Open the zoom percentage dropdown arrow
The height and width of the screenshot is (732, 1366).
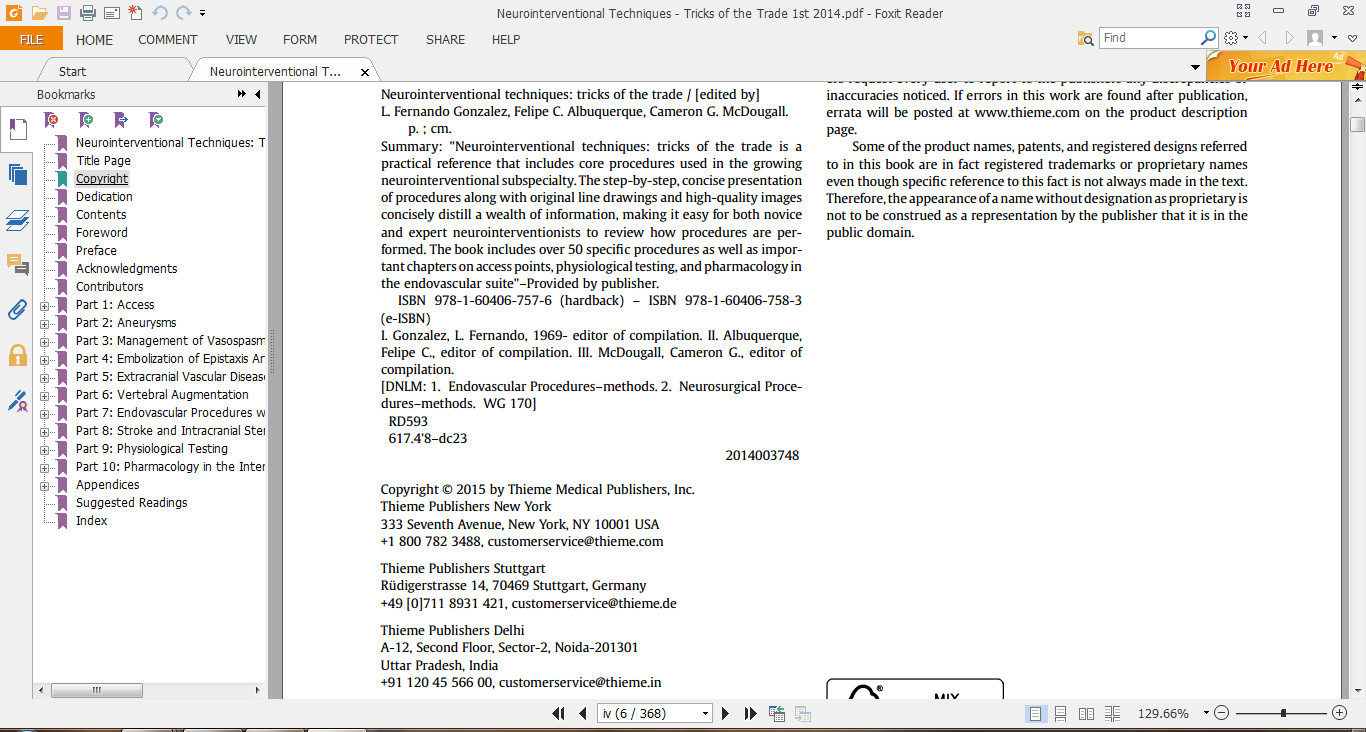pos(1205,713)
